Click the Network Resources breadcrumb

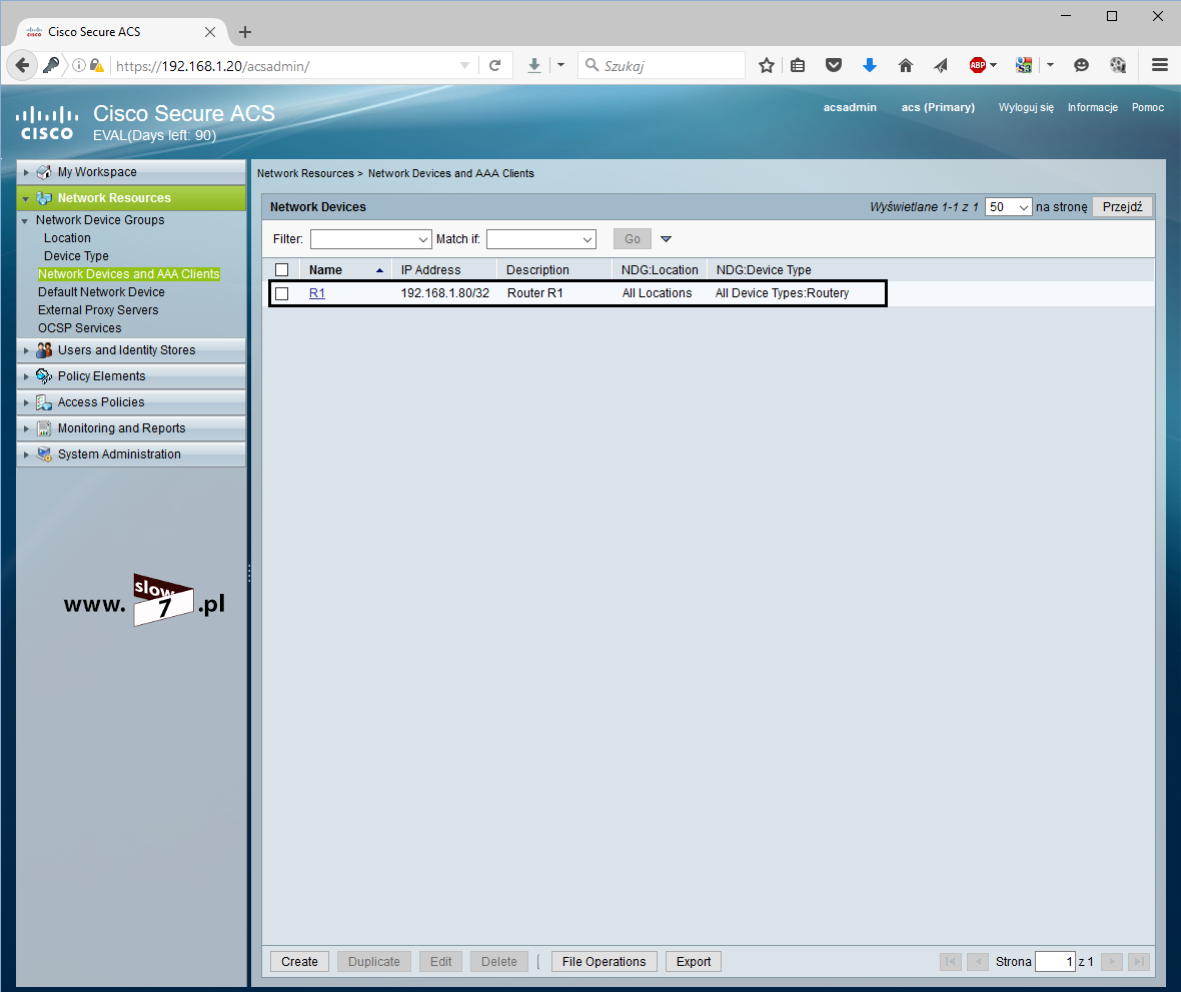tap(305, 173)
